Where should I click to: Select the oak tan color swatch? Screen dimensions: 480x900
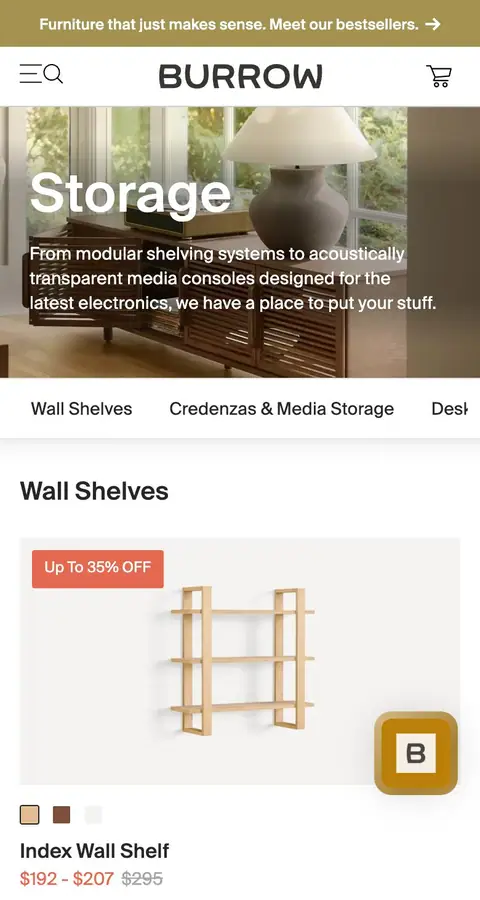(x=30, y=814)
